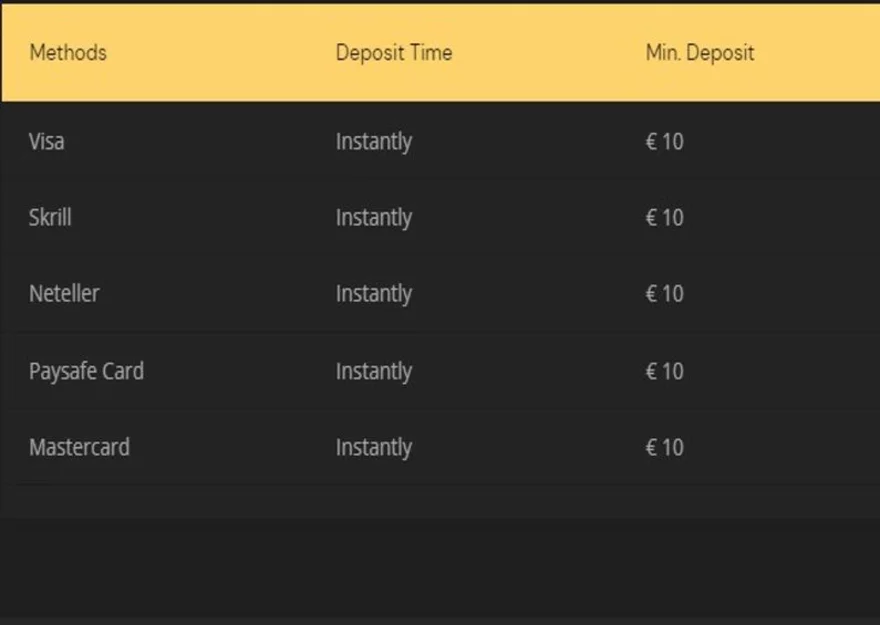Click the € 10 amount for Visa

(665, 142)
